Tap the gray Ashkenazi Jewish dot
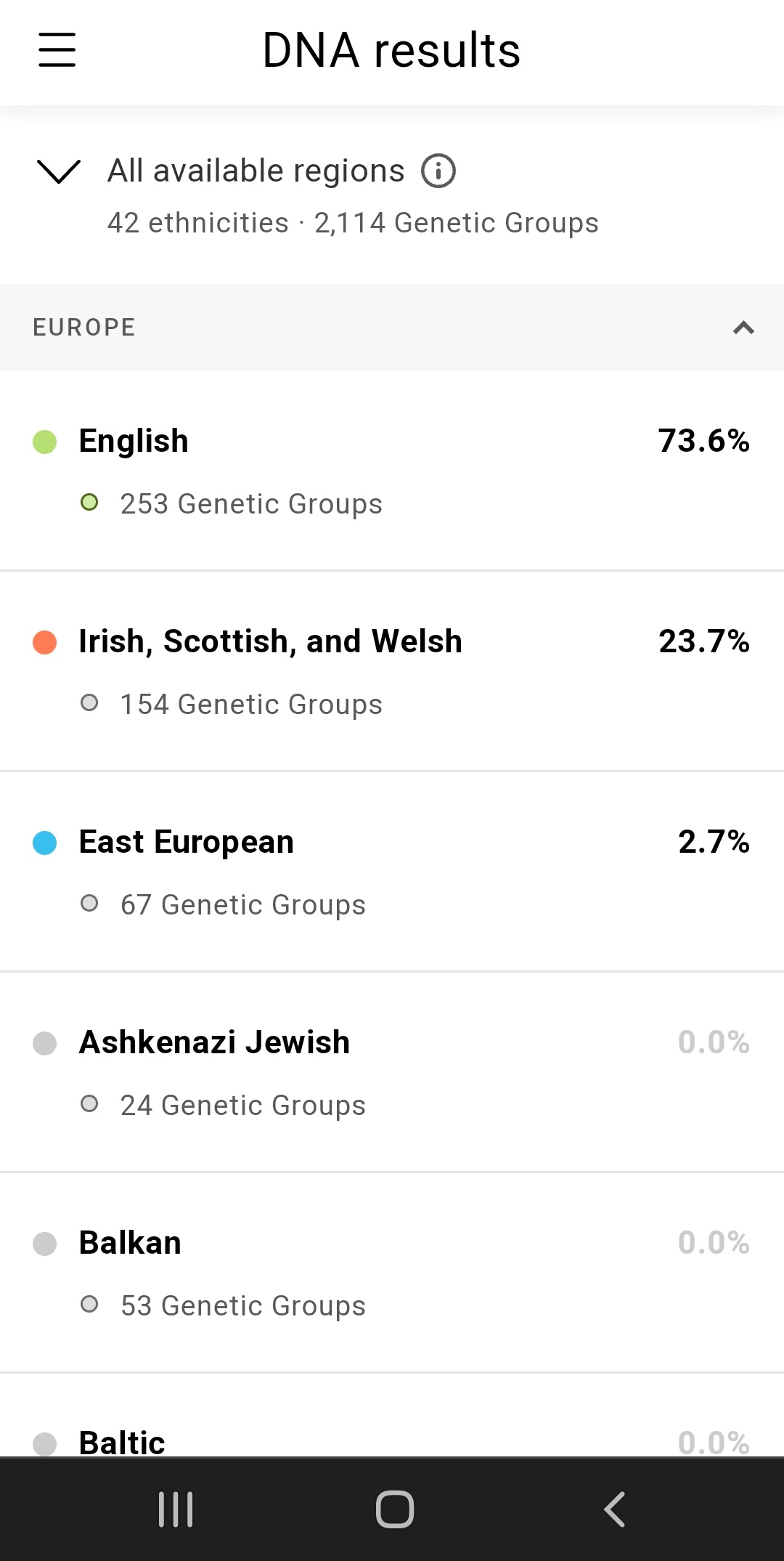The height and width of the screenshot is (1561, 784). pyautogui.click(x=45, y=1043)
